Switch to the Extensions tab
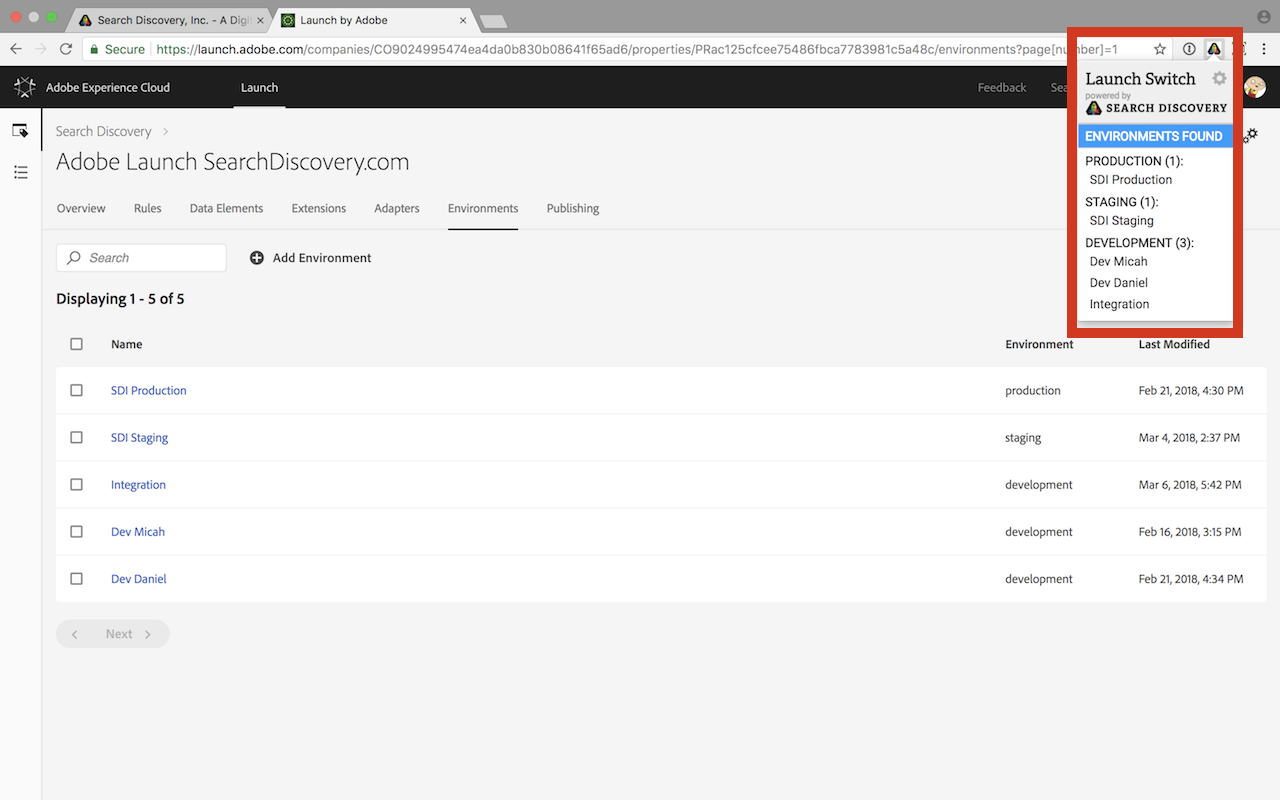Image resolution: width=1280 pixels, height=800 pixels. point(319,208)
